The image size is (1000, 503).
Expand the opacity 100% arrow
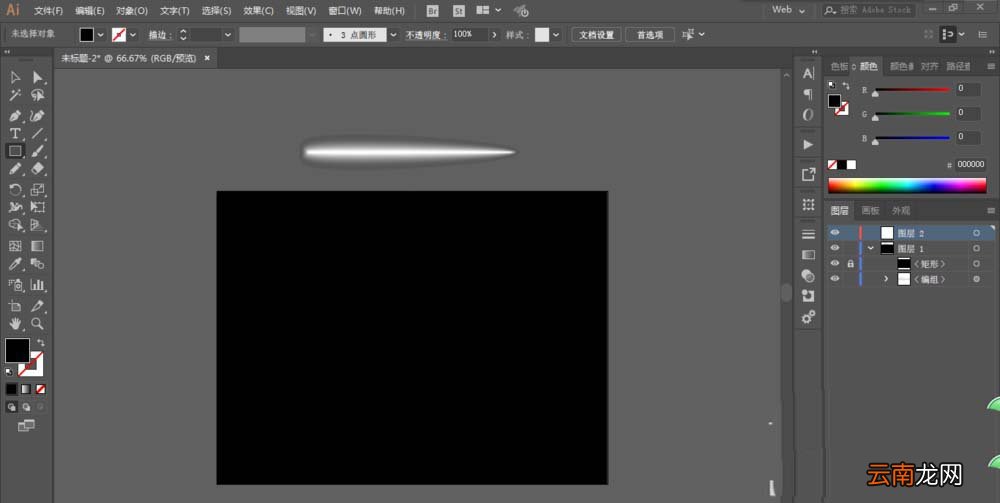click(494, 35)
